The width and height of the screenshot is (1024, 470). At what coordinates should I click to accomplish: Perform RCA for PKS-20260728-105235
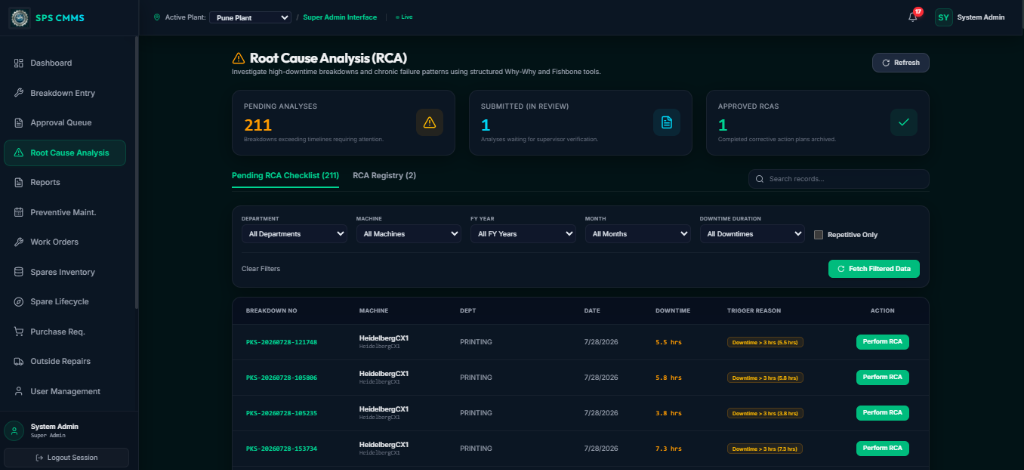(882, 413)
